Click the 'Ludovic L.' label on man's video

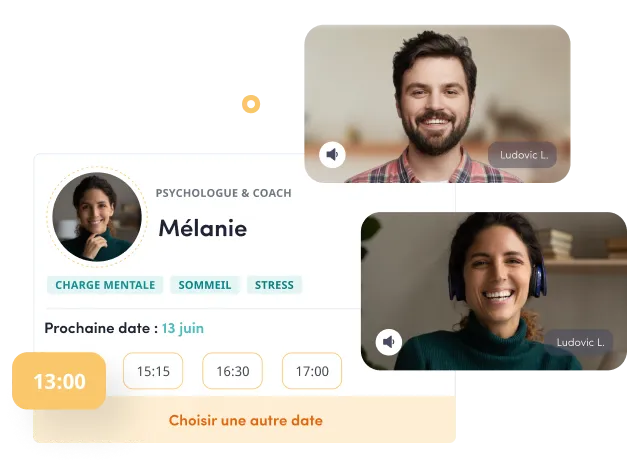tap(523, 155)
